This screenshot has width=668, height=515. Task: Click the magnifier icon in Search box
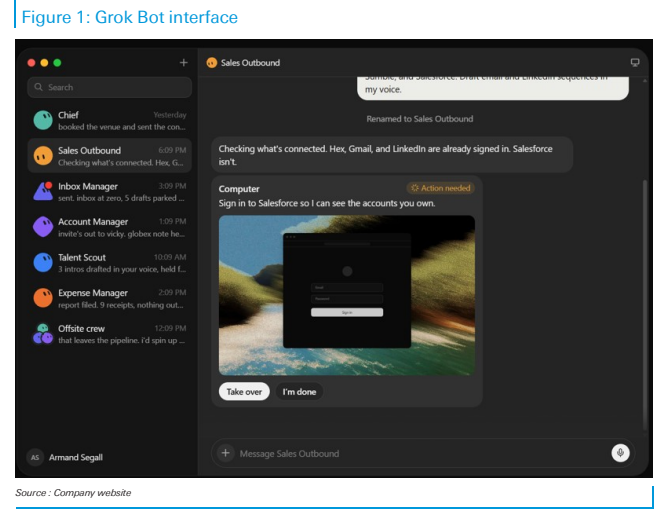[38, 87]
